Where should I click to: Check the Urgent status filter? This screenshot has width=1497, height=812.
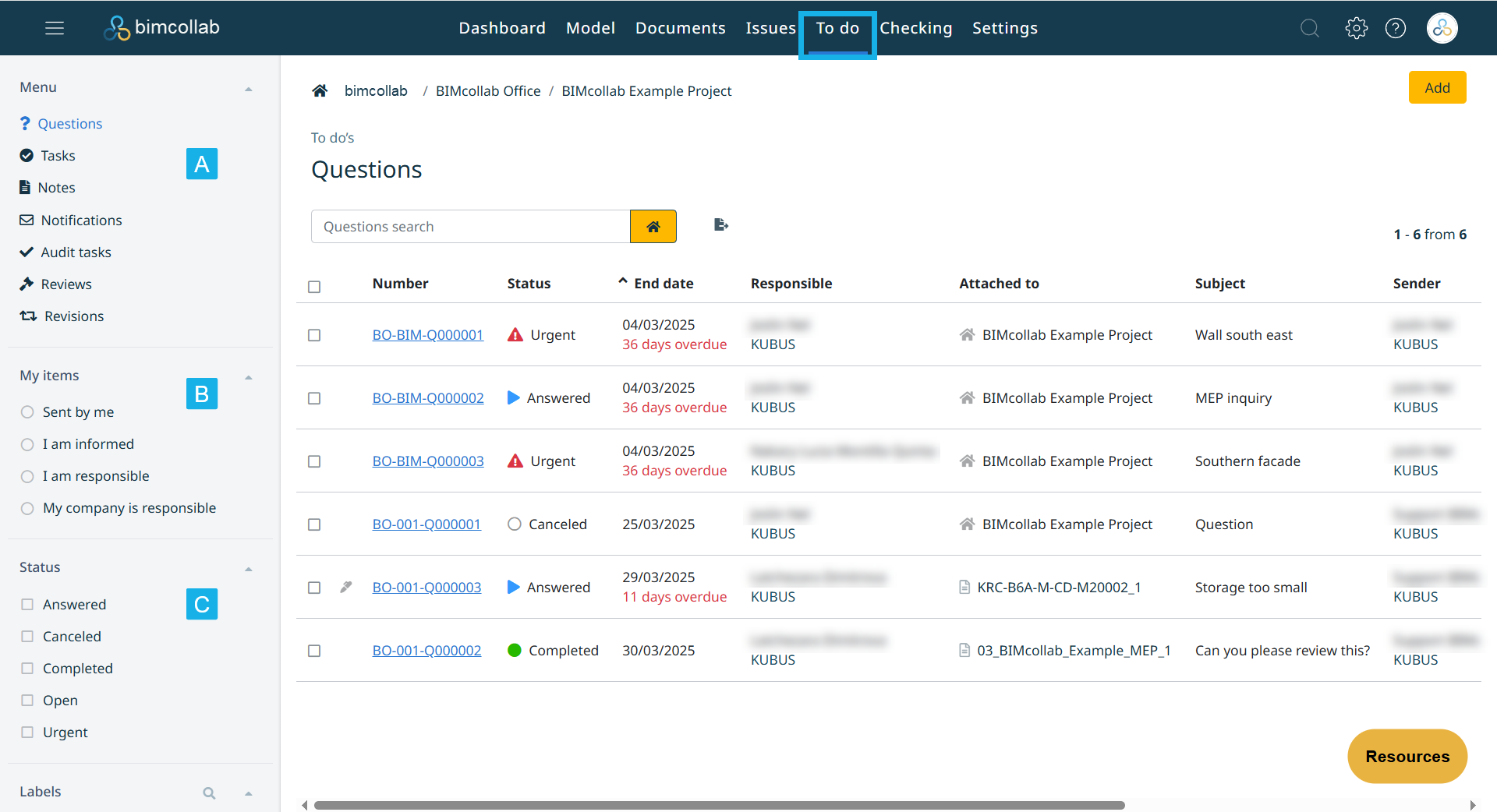[27, 733]
